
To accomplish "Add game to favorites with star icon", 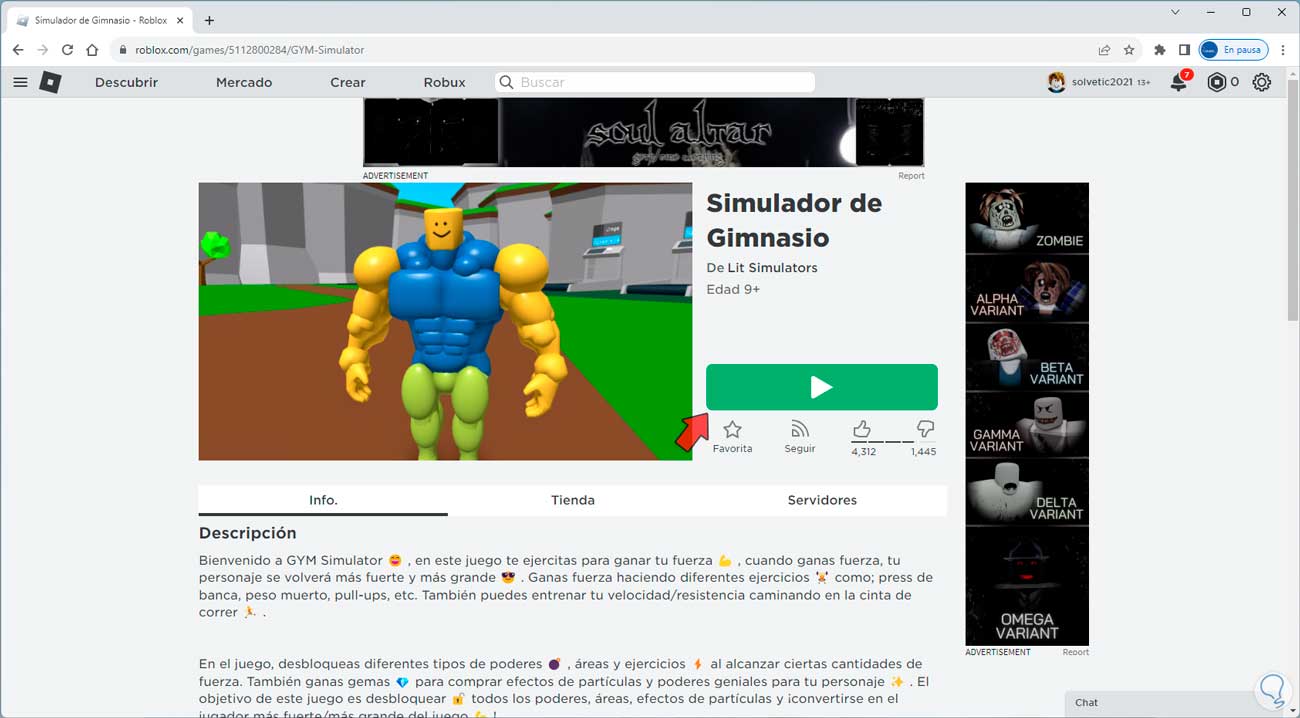I will point(732,429).
